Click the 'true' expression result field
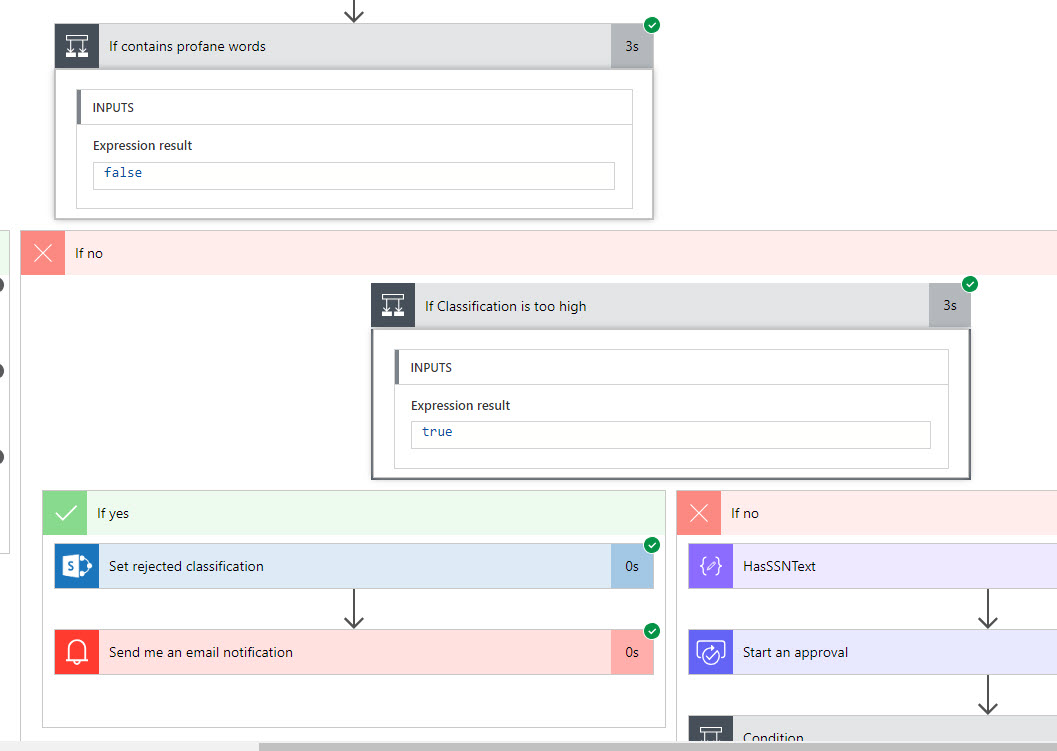 (670, 434)
